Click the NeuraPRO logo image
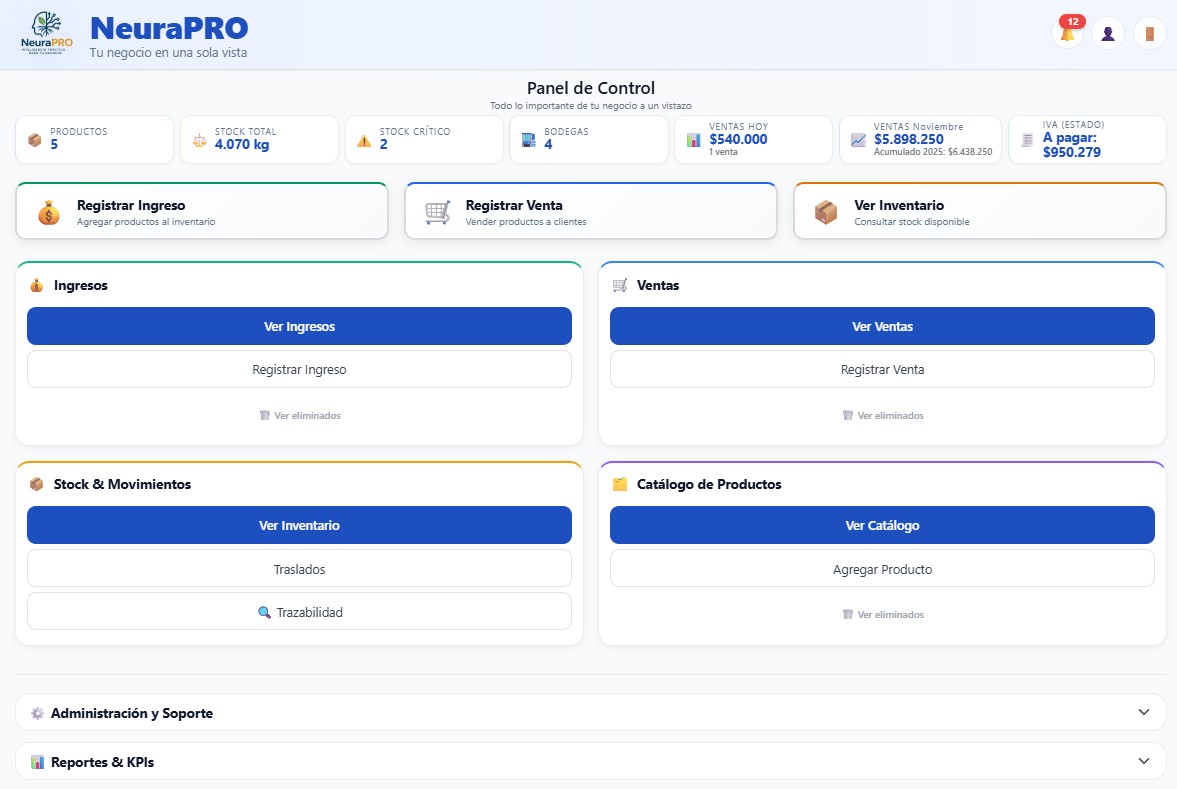 [46, 34]
